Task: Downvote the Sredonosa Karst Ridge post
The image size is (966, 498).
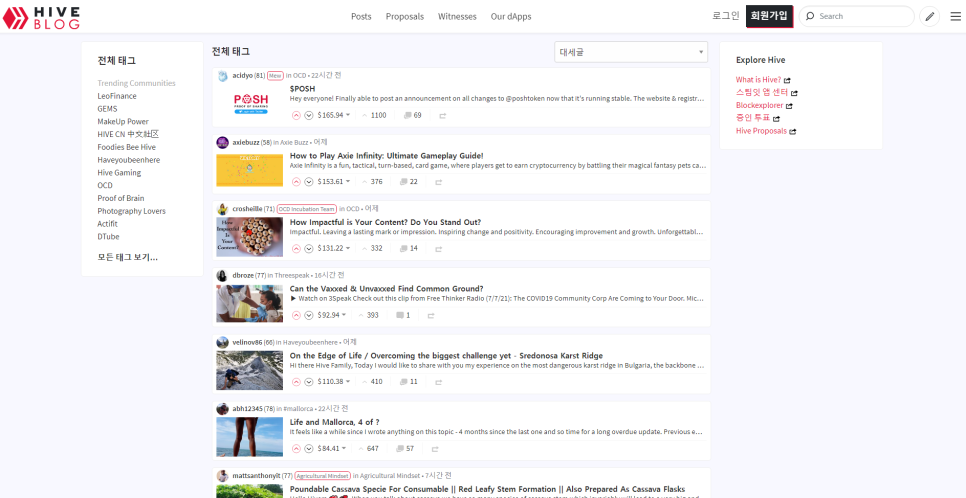Action: click(309, 382)
